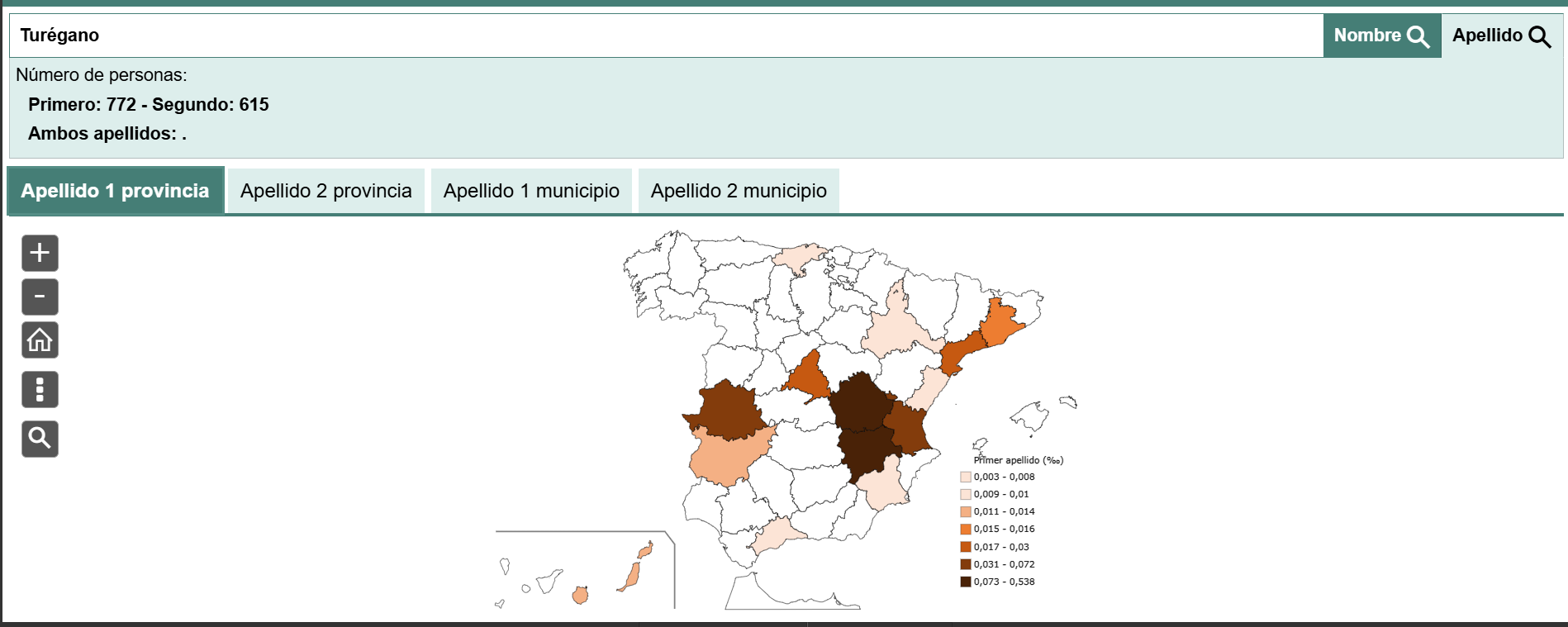Click the 0,017 - 0,03 legend swatch

click(x=965, y=547)
